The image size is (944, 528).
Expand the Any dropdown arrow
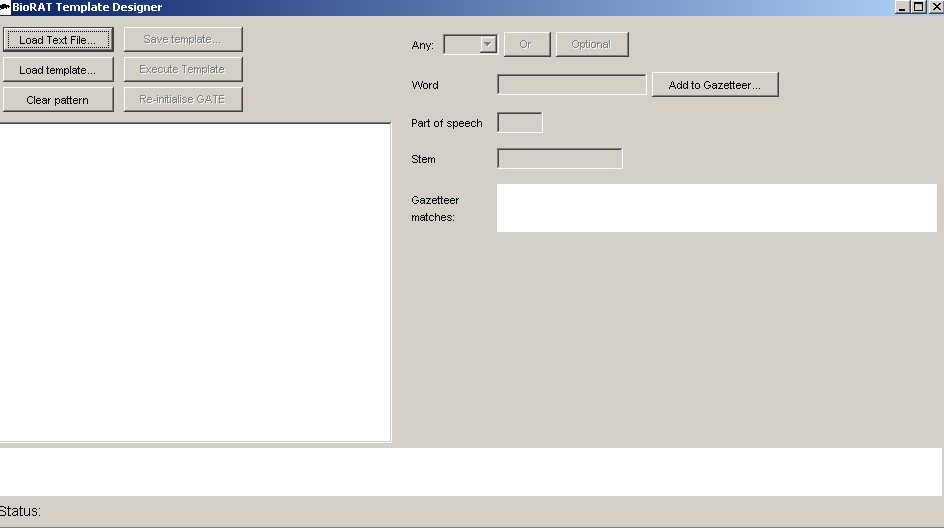(488, 44)
